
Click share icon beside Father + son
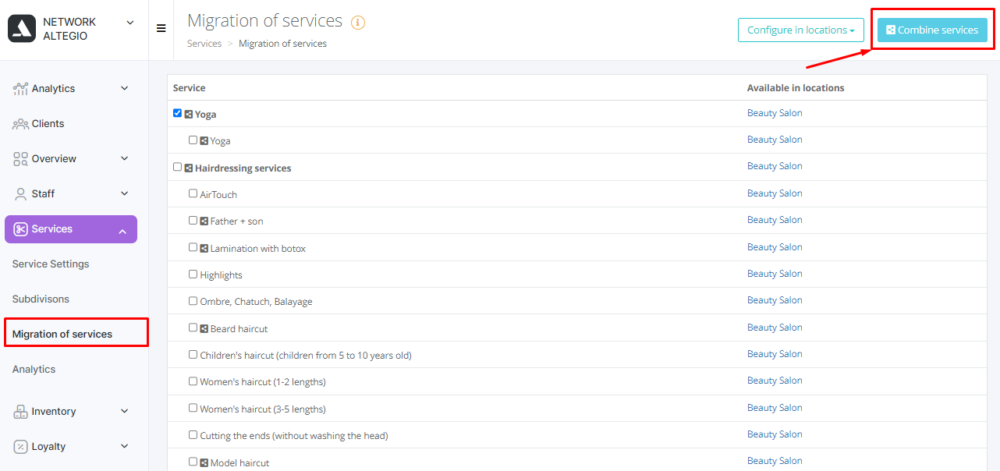pyautogui.click(x=204, y=222)
